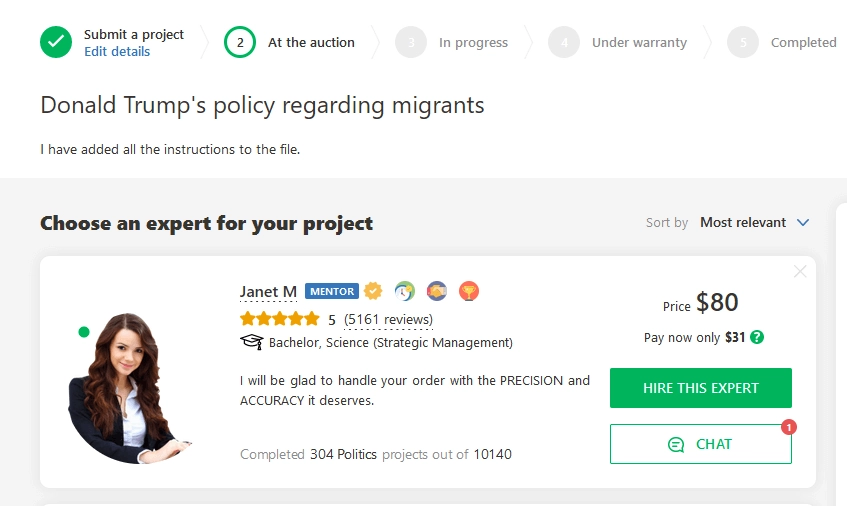Viewport: 847px width, 506px height.
Task: Click the handshake badge icon
Action: [436, 291]
